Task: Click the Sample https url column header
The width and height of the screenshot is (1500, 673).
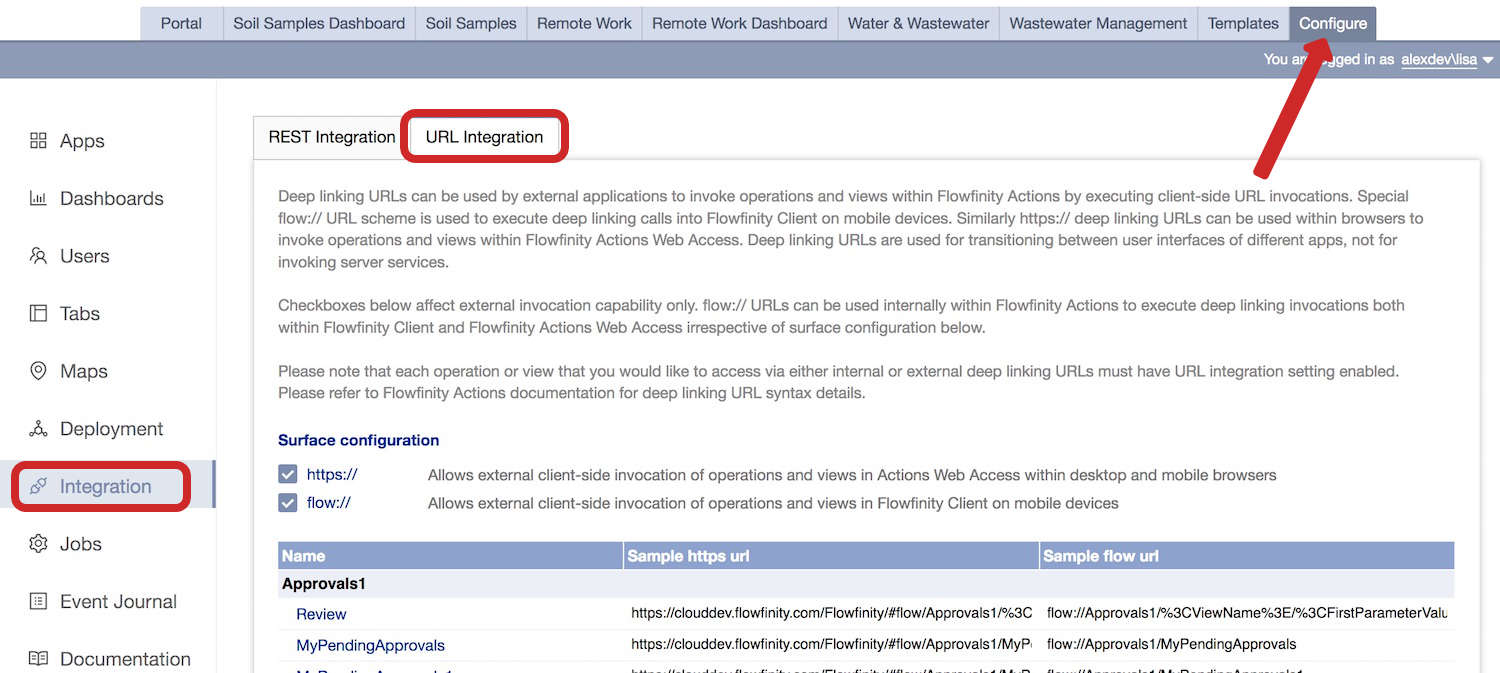Action: point(688,556)
